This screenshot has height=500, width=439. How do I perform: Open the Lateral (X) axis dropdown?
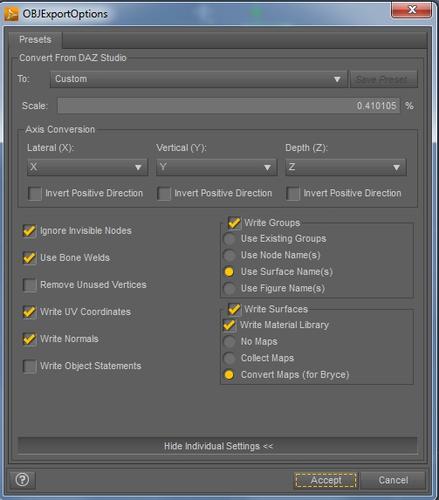87,167
